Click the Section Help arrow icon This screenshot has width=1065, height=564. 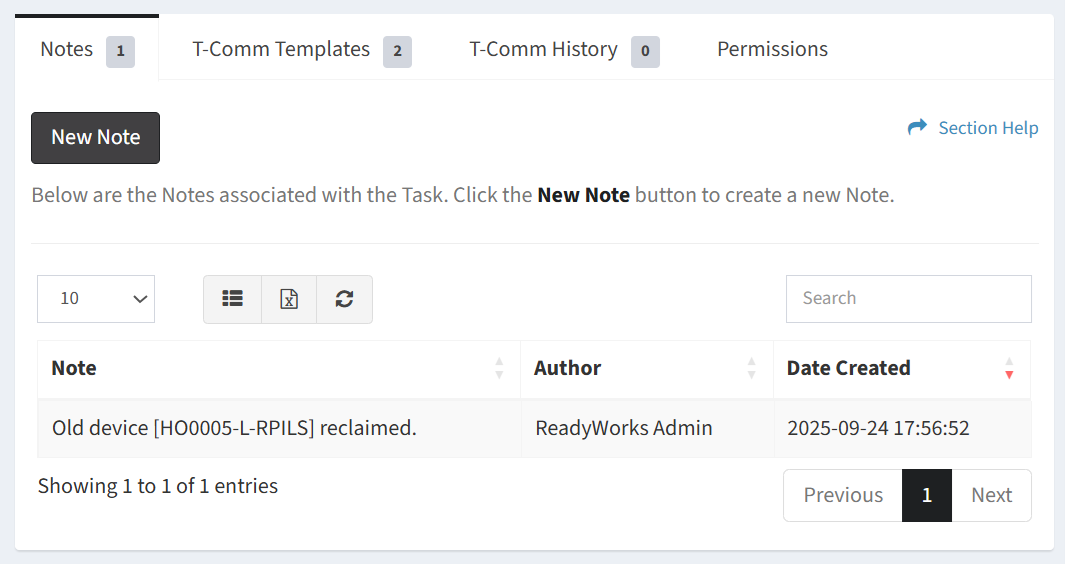pos(917,128)
